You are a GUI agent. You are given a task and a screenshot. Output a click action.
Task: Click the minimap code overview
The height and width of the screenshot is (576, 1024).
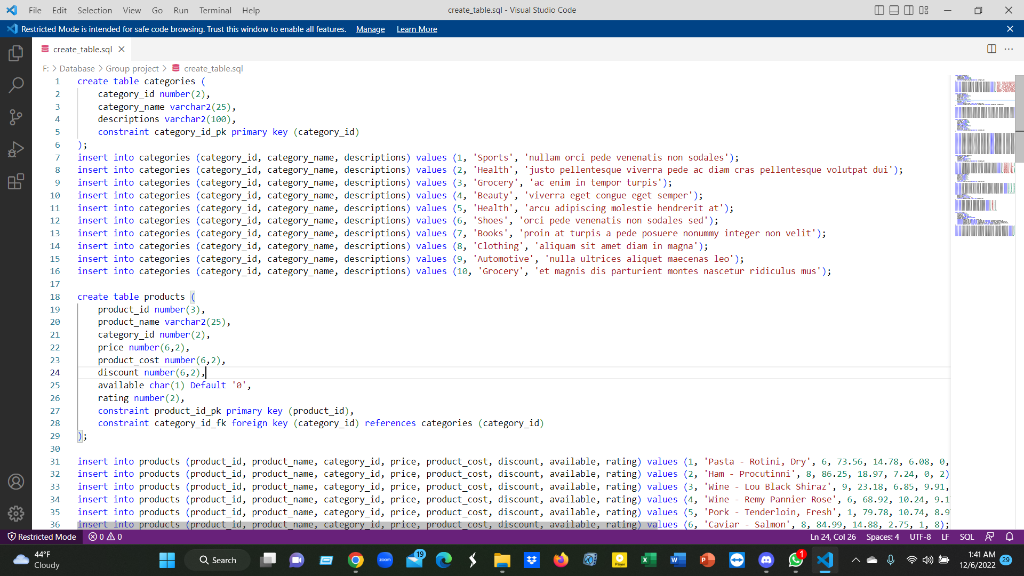click(985, 155)
